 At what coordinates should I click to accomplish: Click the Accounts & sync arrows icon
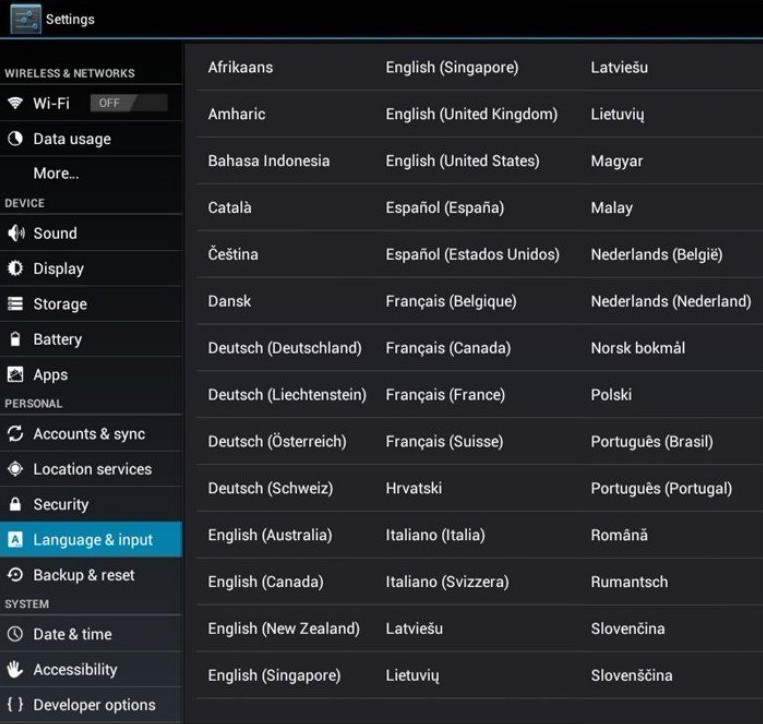[x=15, y=434]
